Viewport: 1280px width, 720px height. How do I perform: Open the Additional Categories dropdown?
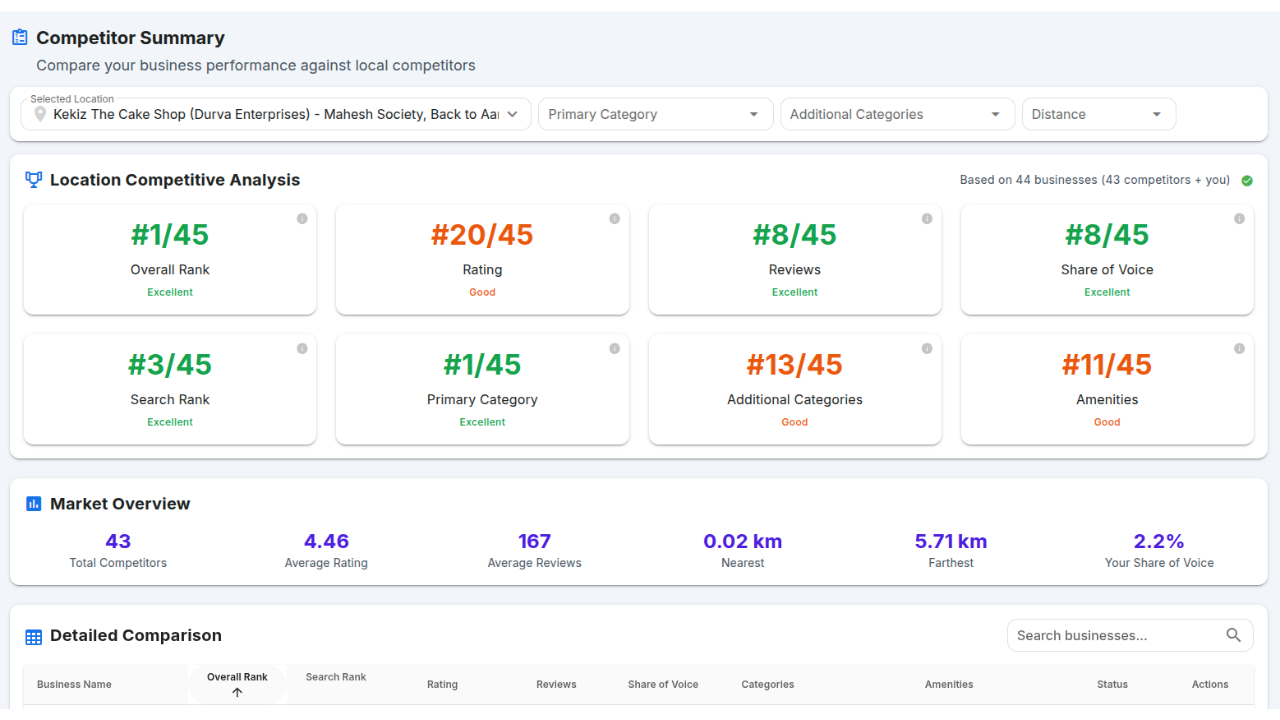pyautogui.click(x=897, y=114)
